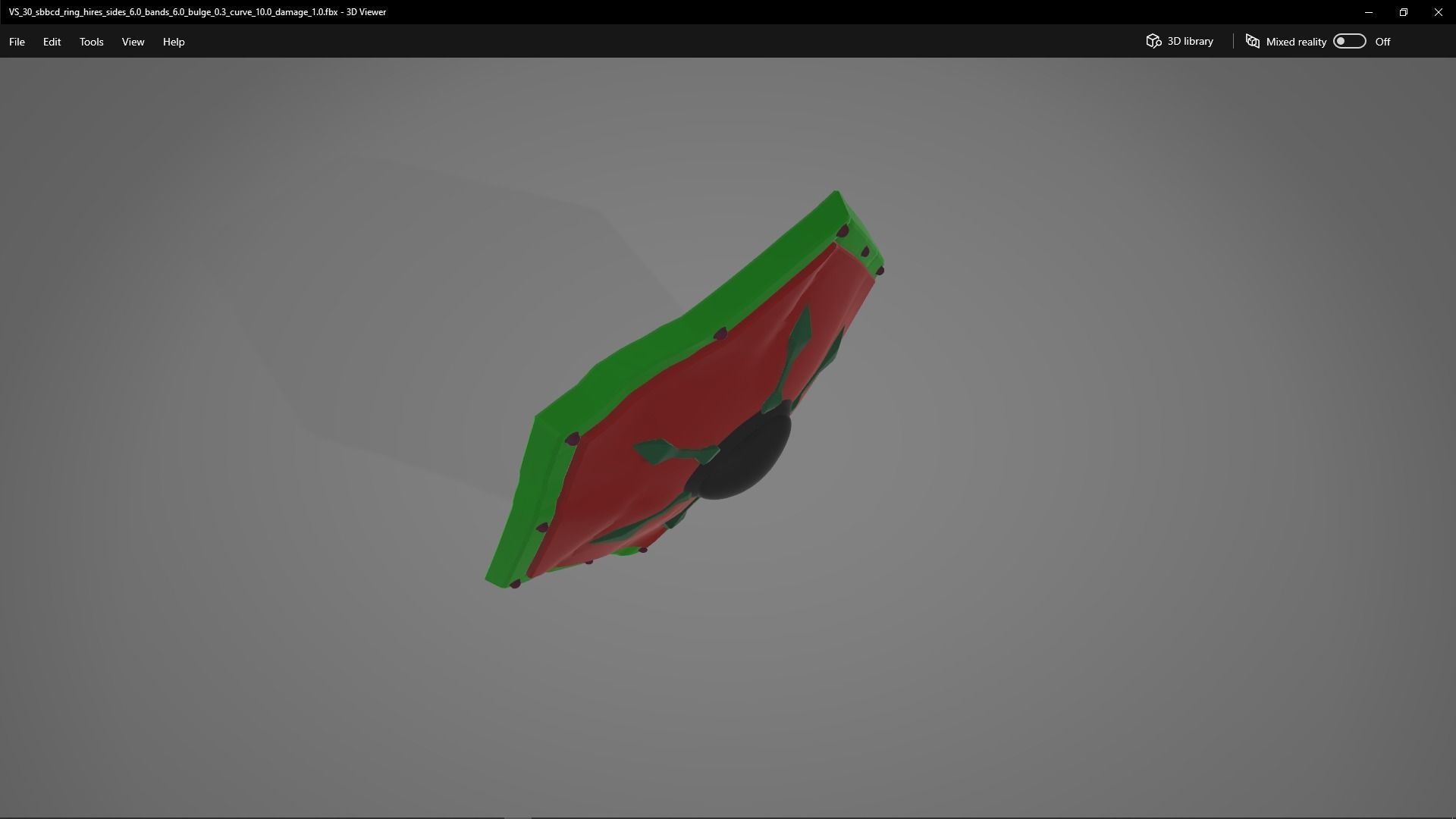
Task: Open the Edit menu
Action: coord(52,42)
